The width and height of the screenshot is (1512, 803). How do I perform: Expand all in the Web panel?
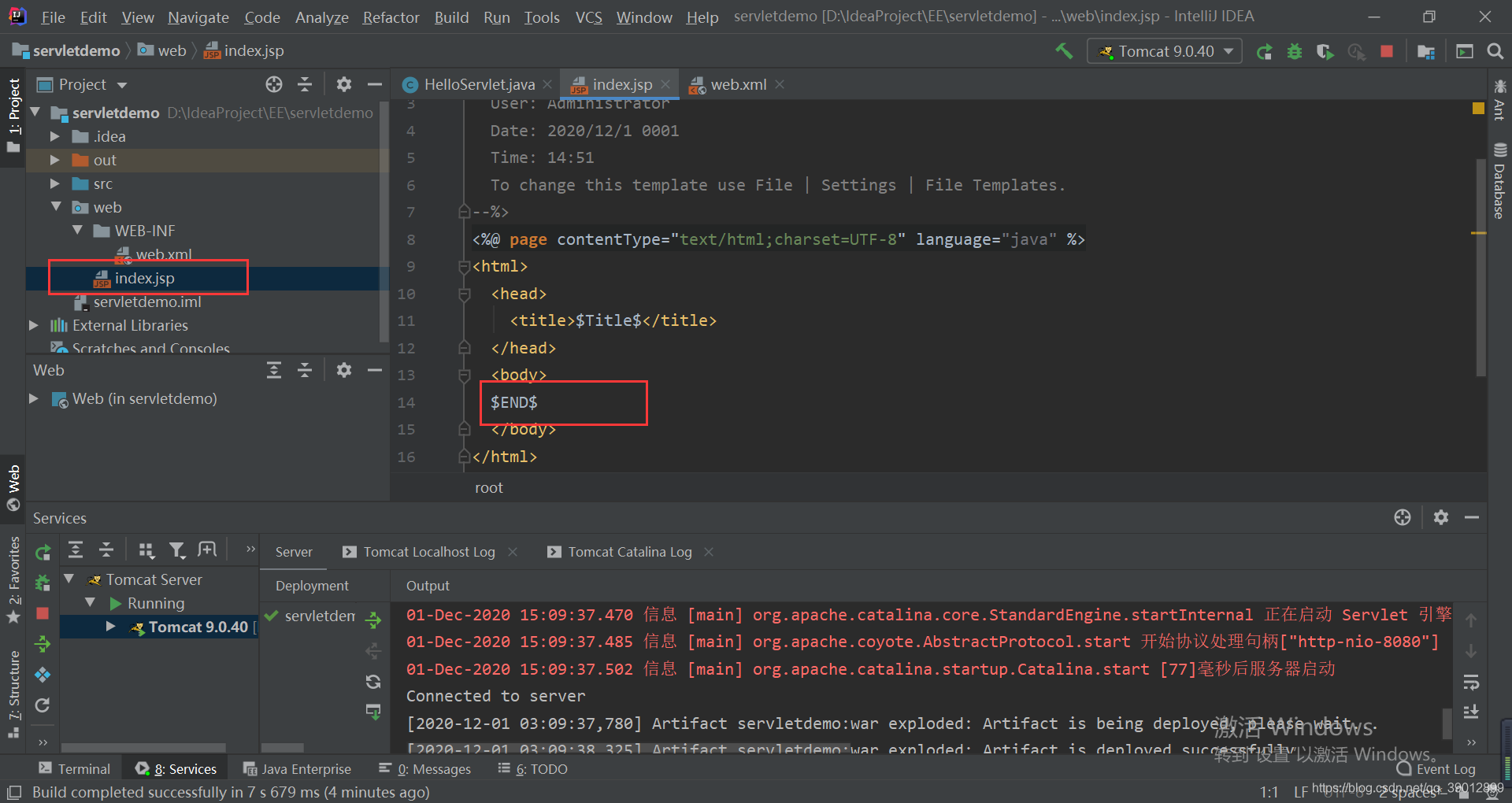(274, 370)
